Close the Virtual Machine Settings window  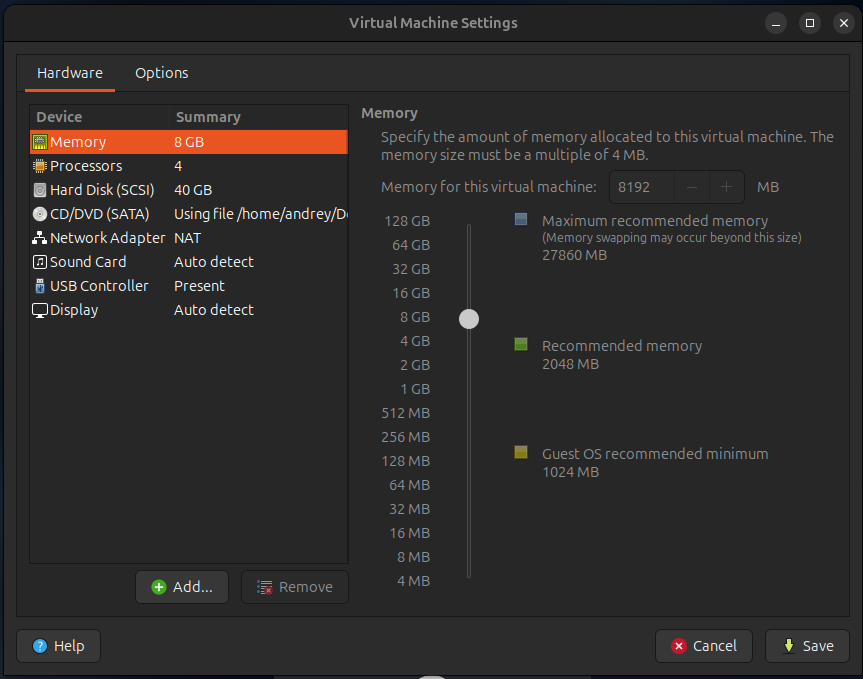click(x=844, y=23)
